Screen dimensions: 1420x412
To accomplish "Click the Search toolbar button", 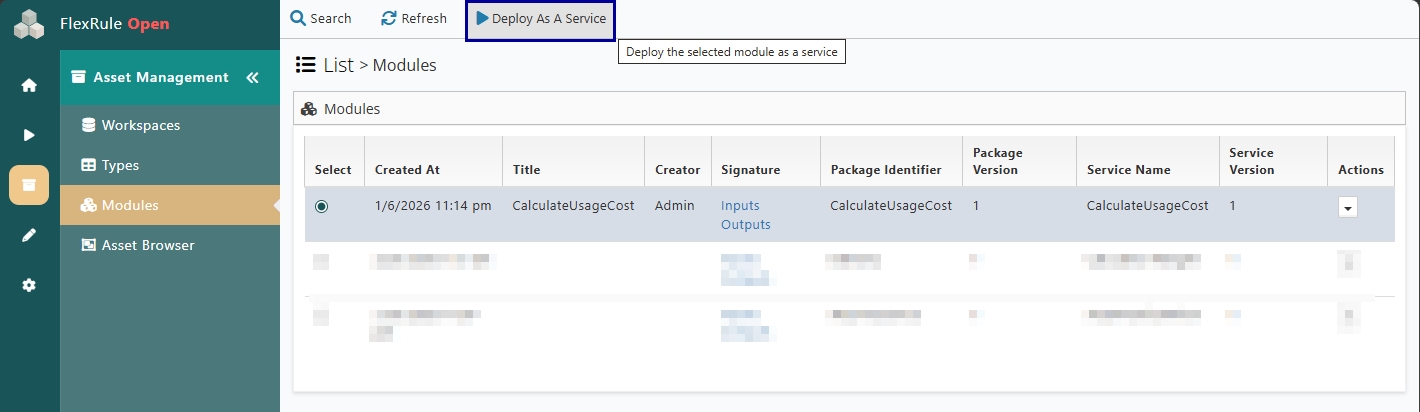I will point(321,18).
